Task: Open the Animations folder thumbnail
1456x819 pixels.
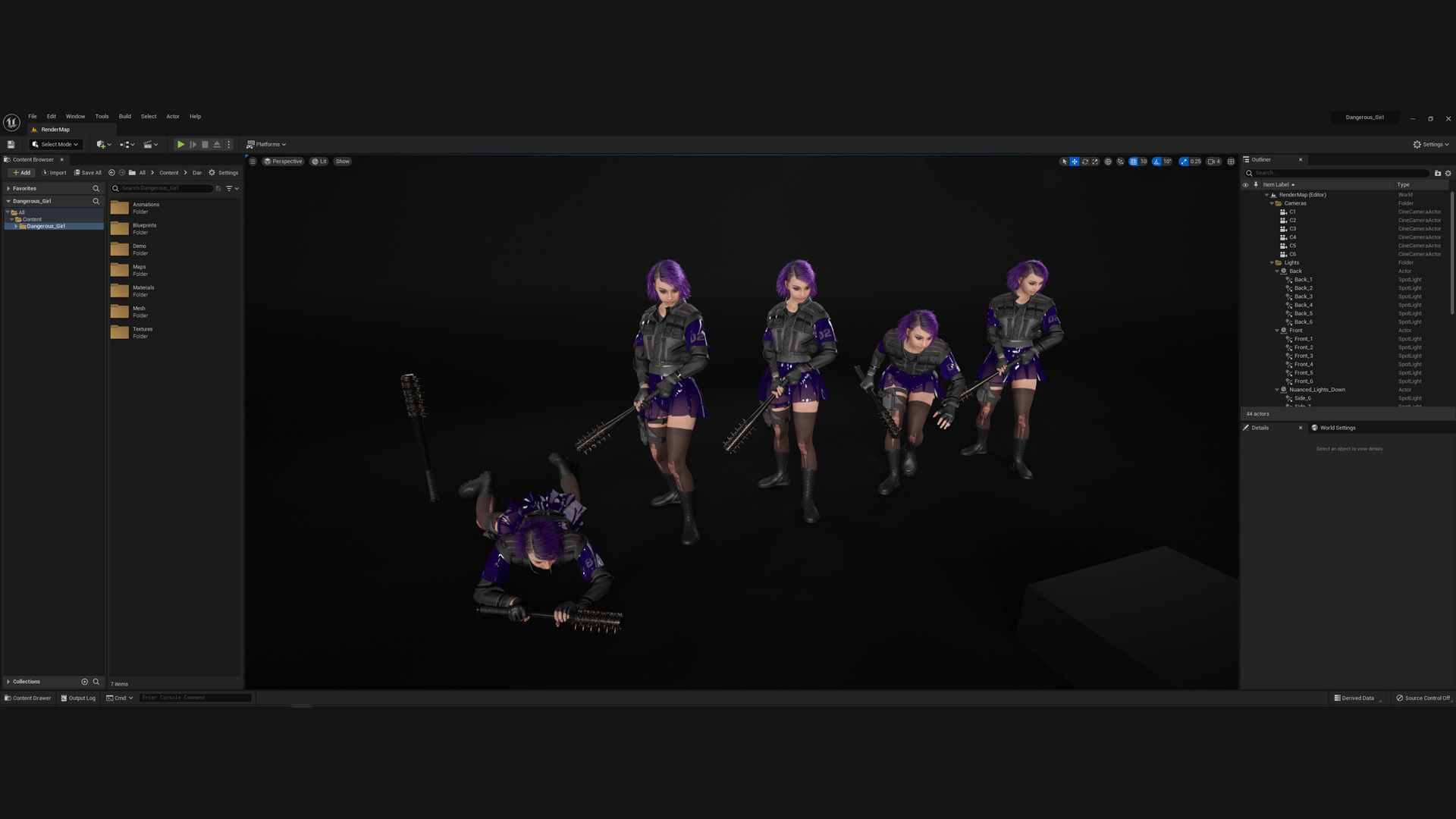Action: tap(120, 208)
